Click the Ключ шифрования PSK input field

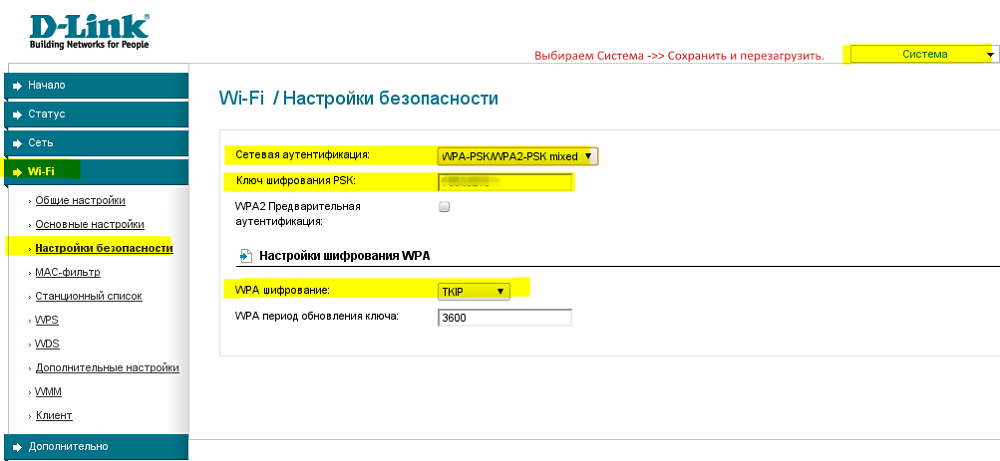pos(504,182)
